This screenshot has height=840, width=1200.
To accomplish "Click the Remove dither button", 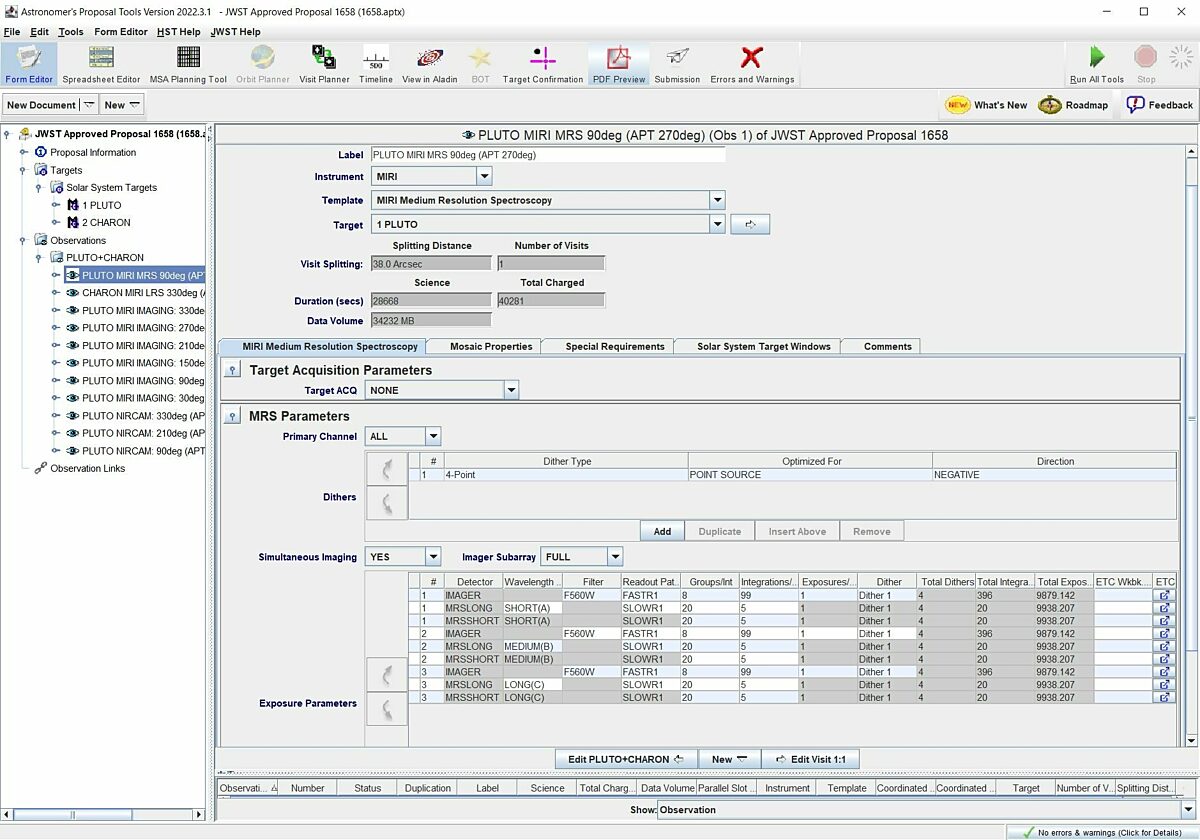I will pos(872,532).
